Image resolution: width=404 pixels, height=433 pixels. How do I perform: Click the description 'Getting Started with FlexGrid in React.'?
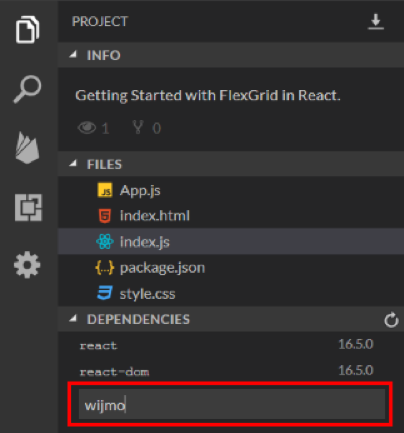click(x=208, y=96)
